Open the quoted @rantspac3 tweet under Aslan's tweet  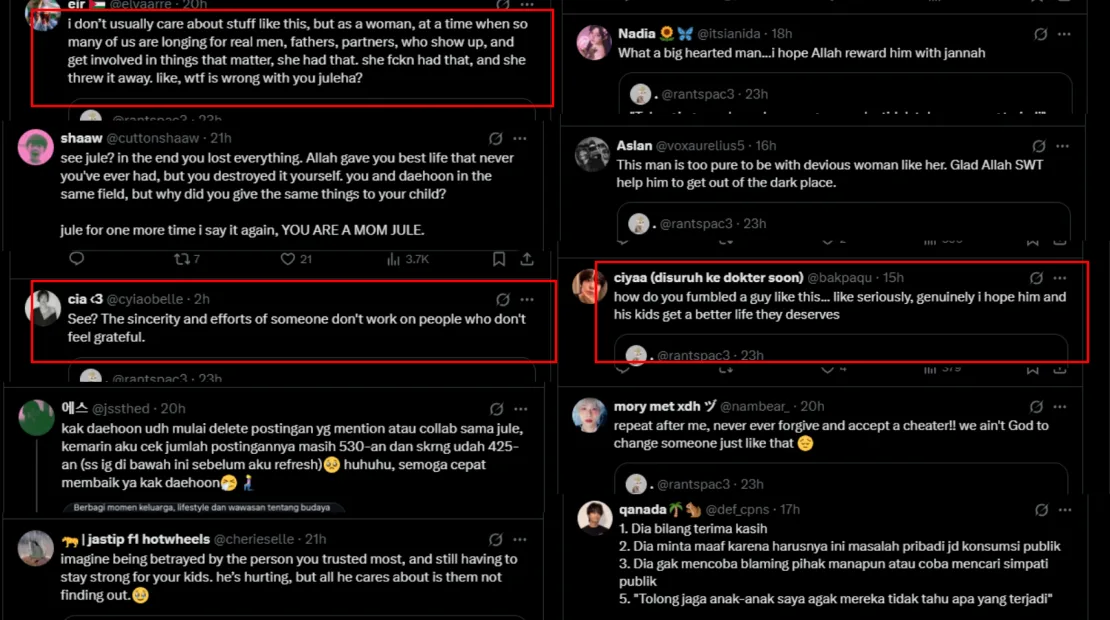[845, 223]
